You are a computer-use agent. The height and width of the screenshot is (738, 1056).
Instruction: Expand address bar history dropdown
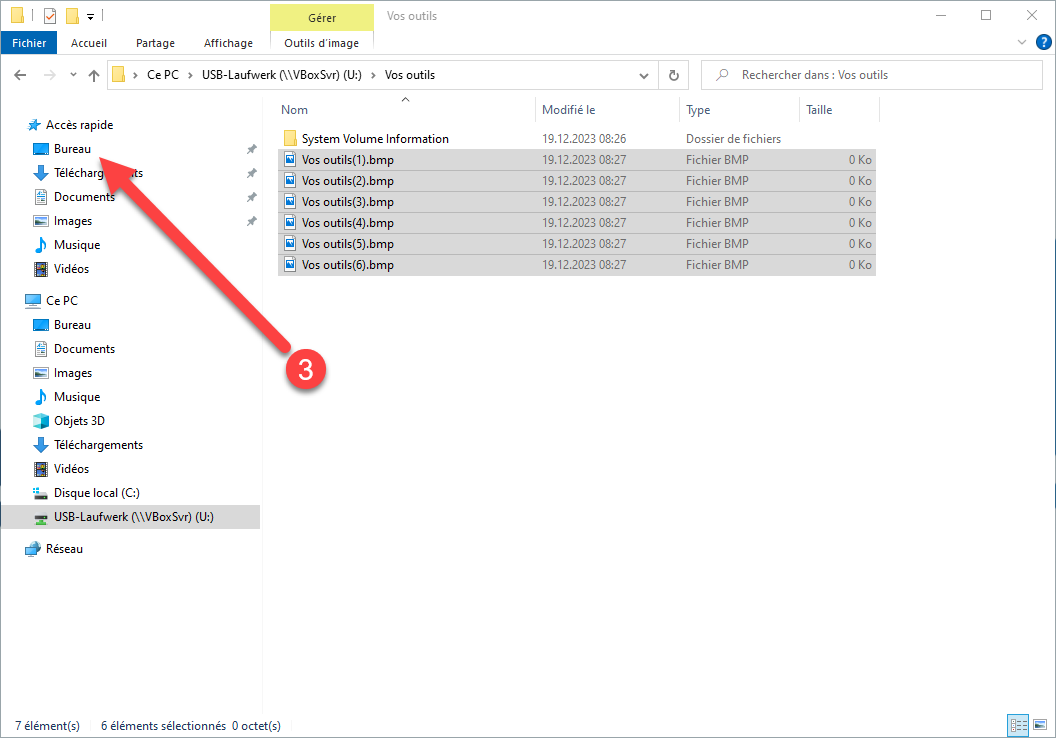644,75
